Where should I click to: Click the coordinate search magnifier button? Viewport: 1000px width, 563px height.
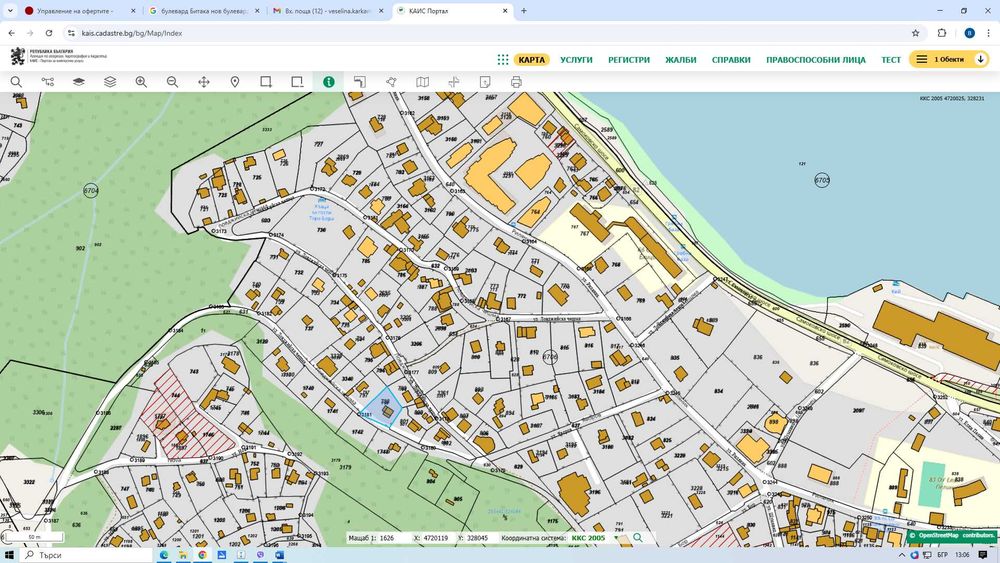(x=638, y=538)
